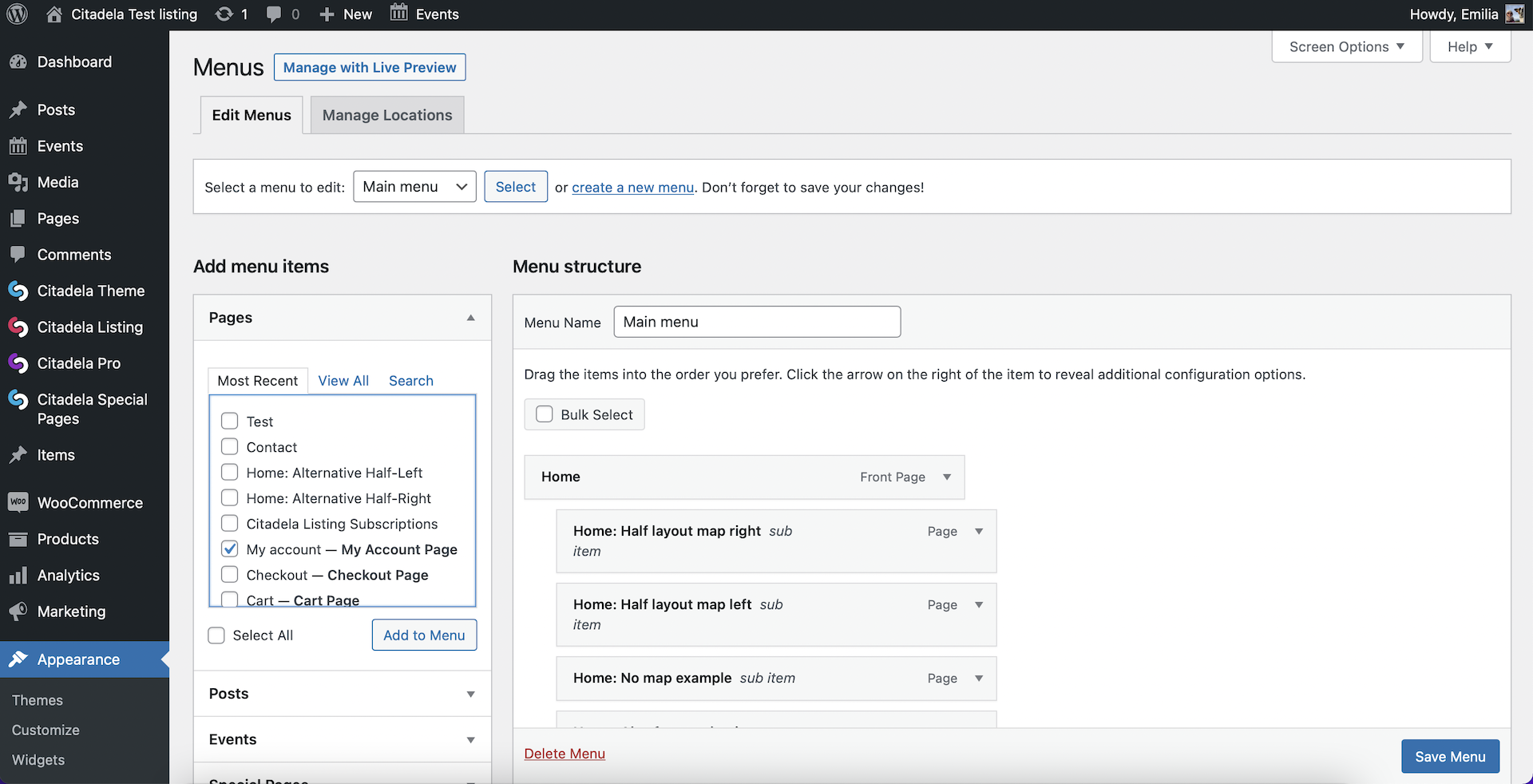1533x784 pixels.
Task: Enable the Bulk Select checkbox
Action: 545,414
